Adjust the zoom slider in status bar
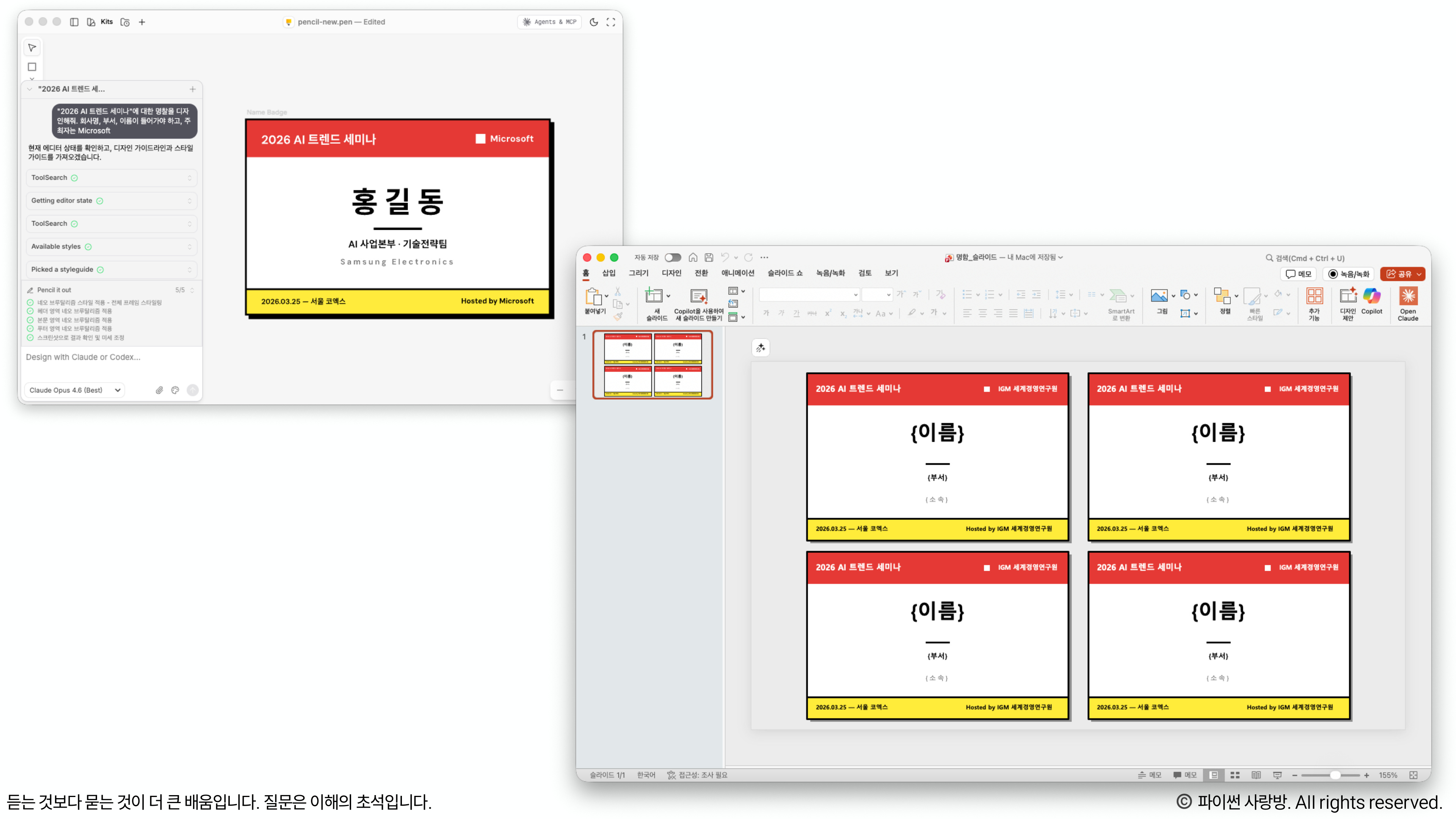The width and height of the screenshot is (1456, 819). [1335, 775]
